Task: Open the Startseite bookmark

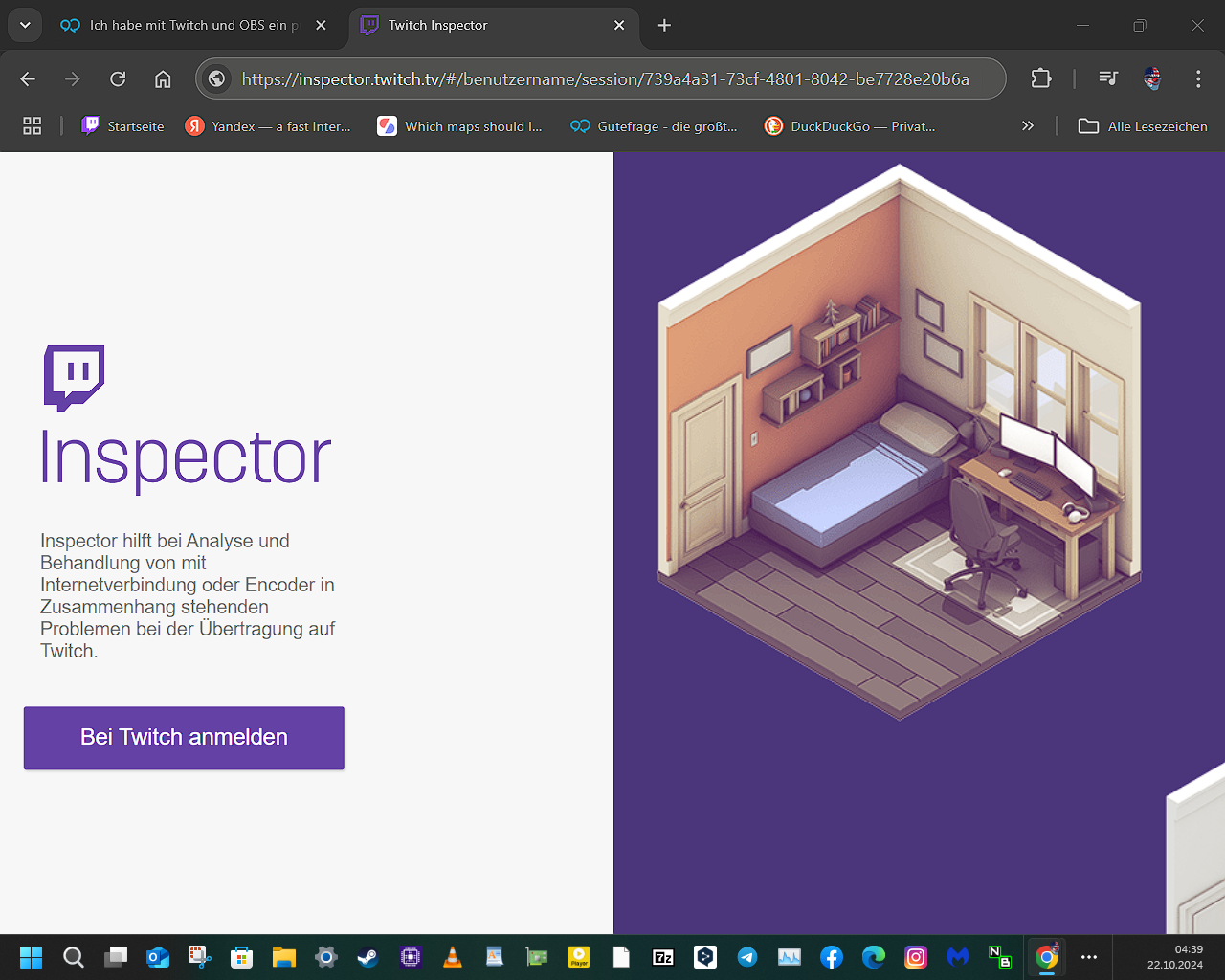Action: 123,126
